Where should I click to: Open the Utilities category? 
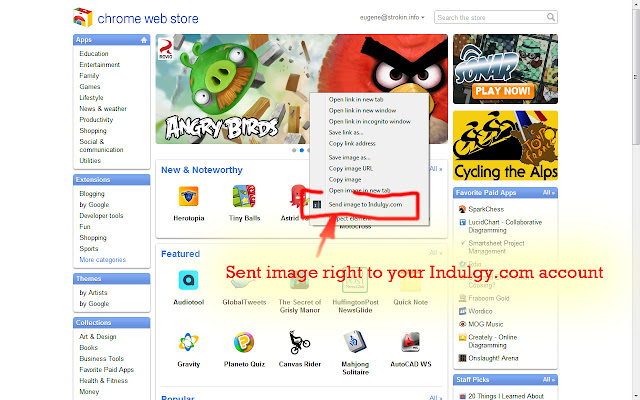[90, 161]
